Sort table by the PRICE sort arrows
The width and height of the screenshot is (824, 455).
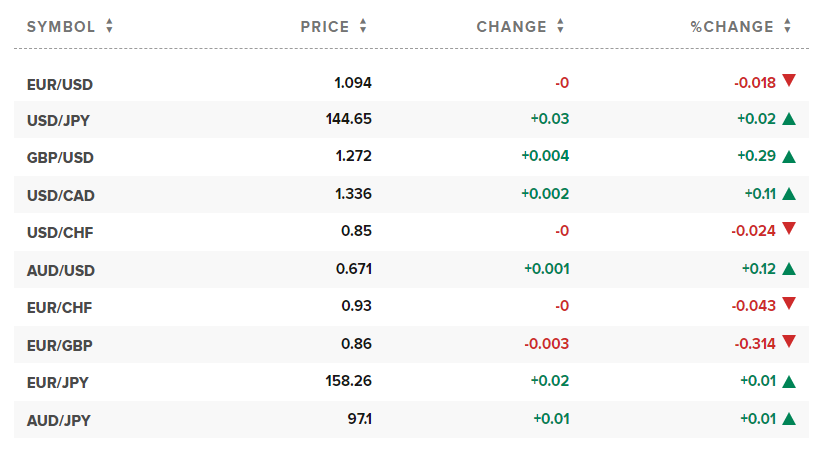[363, 26]
